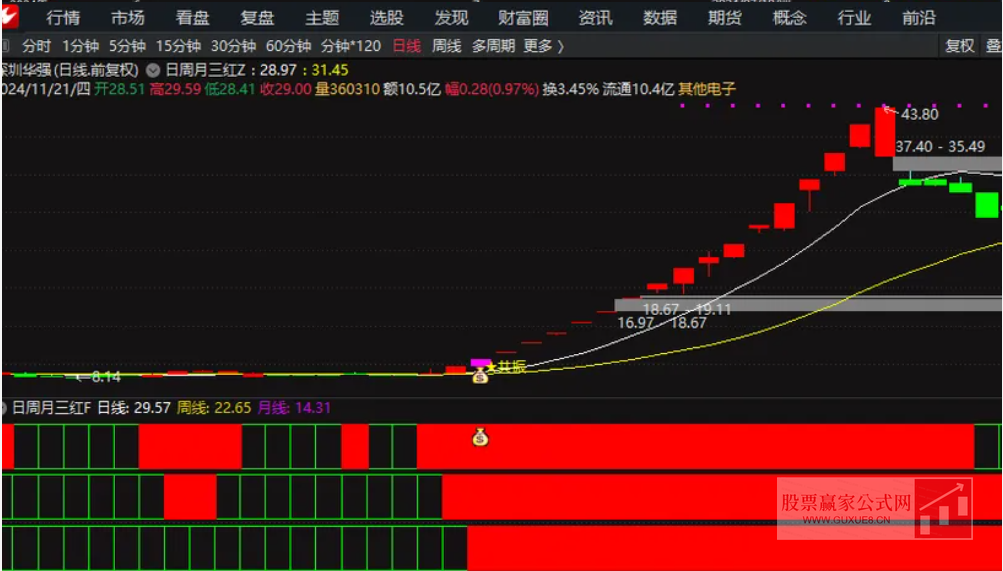Image resolution: width=1003 pixels, height=571 pixels.
Task: Switch to the 30分钟 period
Action: pos(233,46)
